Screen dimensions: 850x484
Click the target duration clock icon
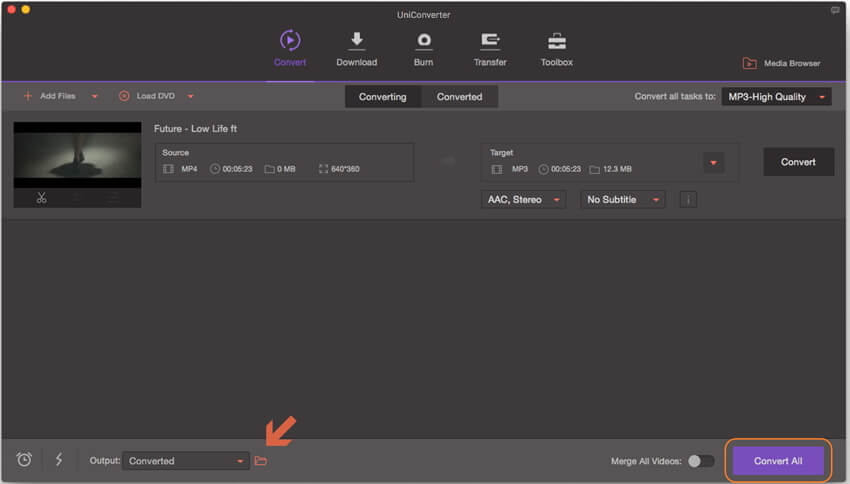pos(543,169)
